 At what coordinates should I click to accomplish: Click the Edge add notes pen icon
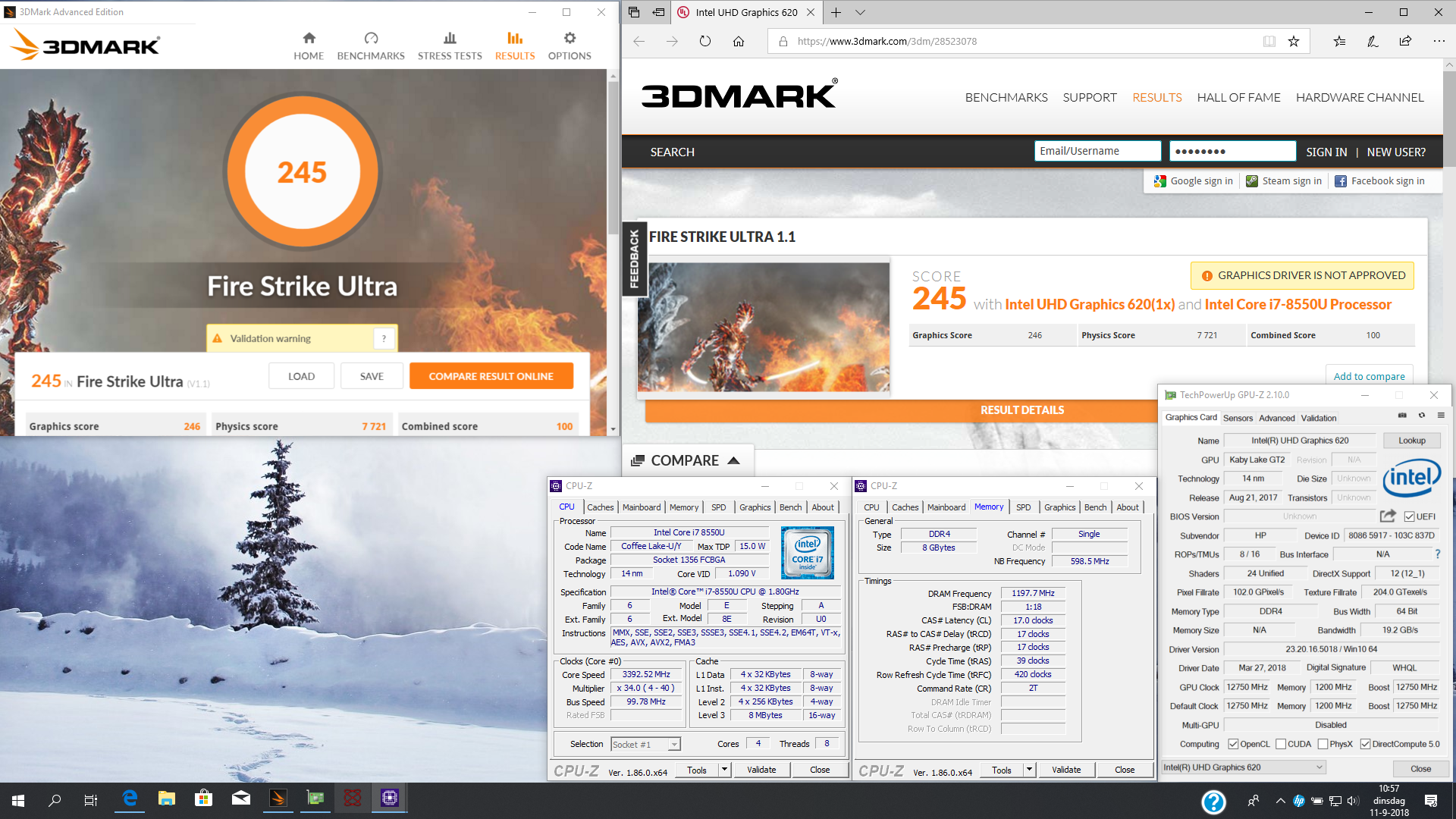[1373, 41]
